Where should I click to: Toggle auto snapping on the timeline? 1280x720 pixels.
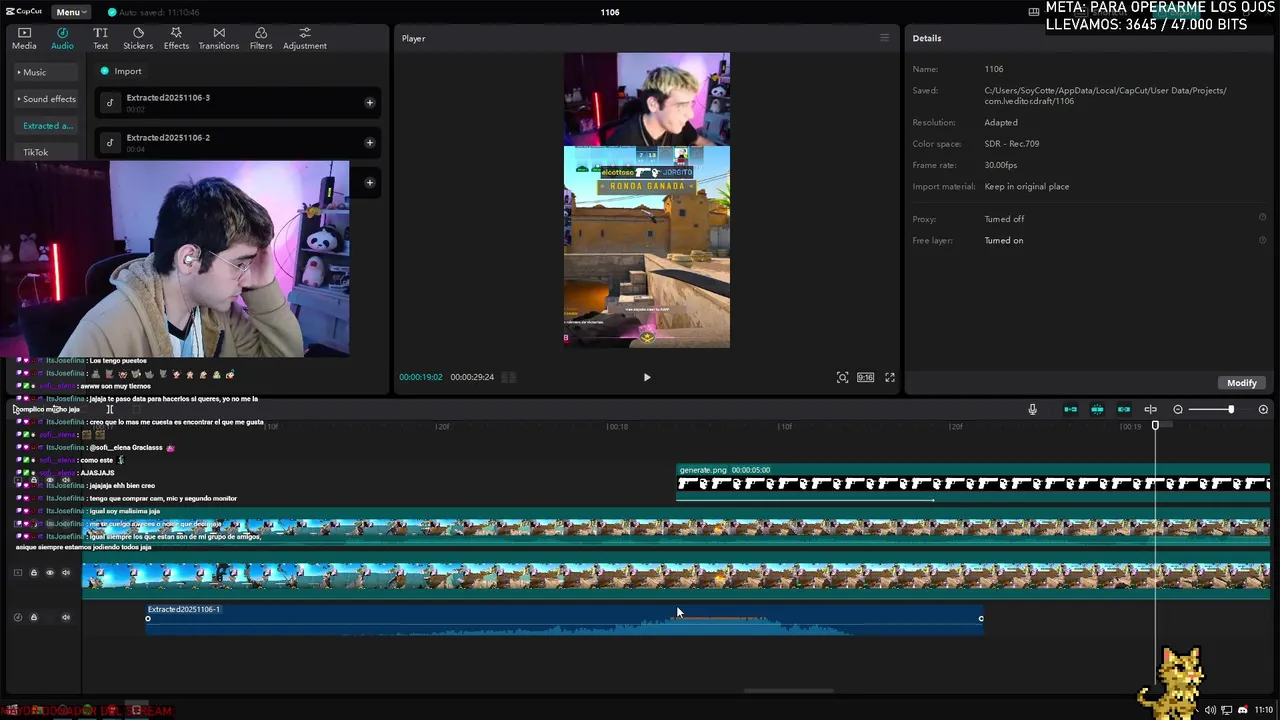point(1097,409)
